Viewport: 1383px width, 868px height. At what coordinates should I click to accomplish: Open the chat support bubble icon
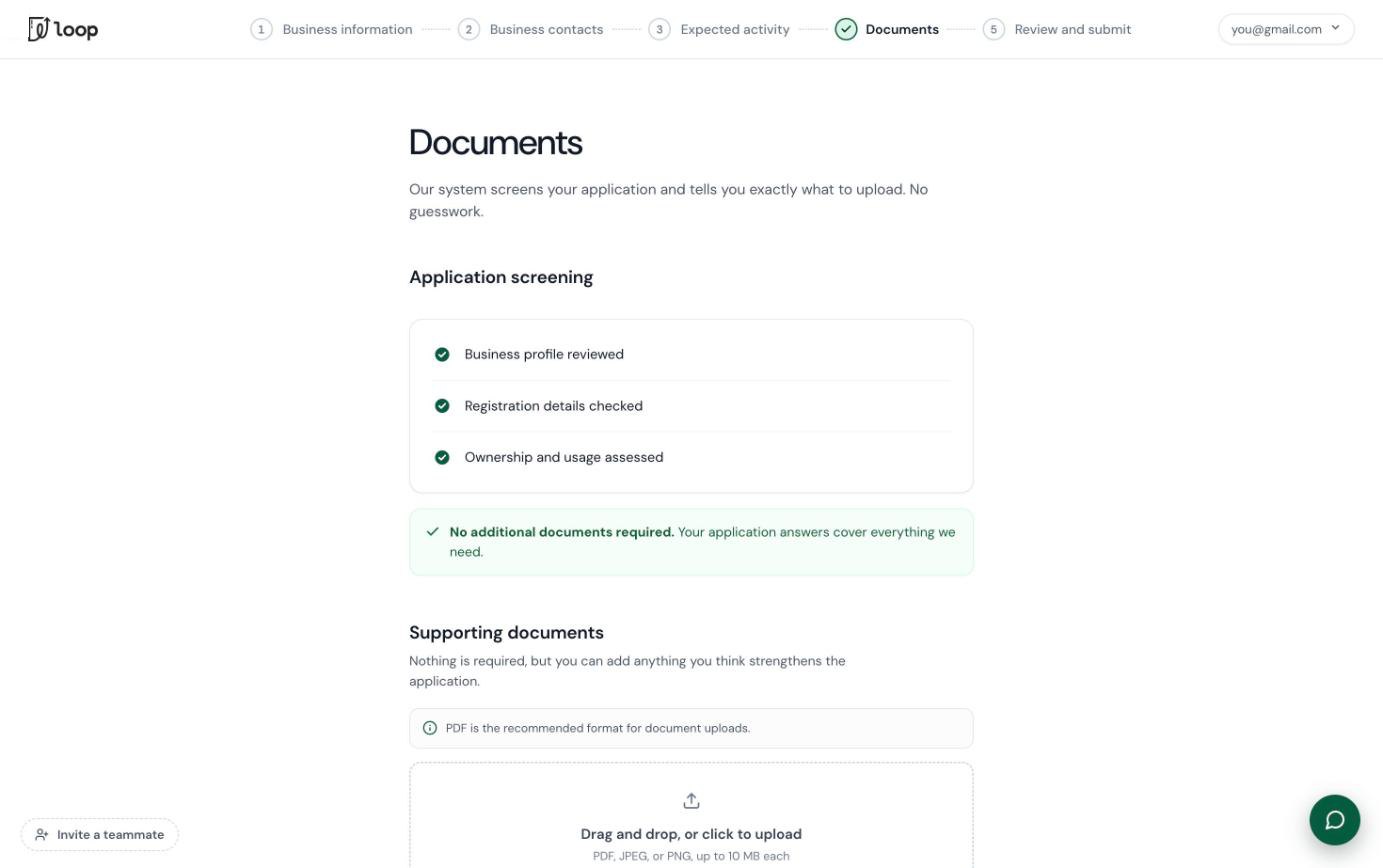[x=1335, y=820]
